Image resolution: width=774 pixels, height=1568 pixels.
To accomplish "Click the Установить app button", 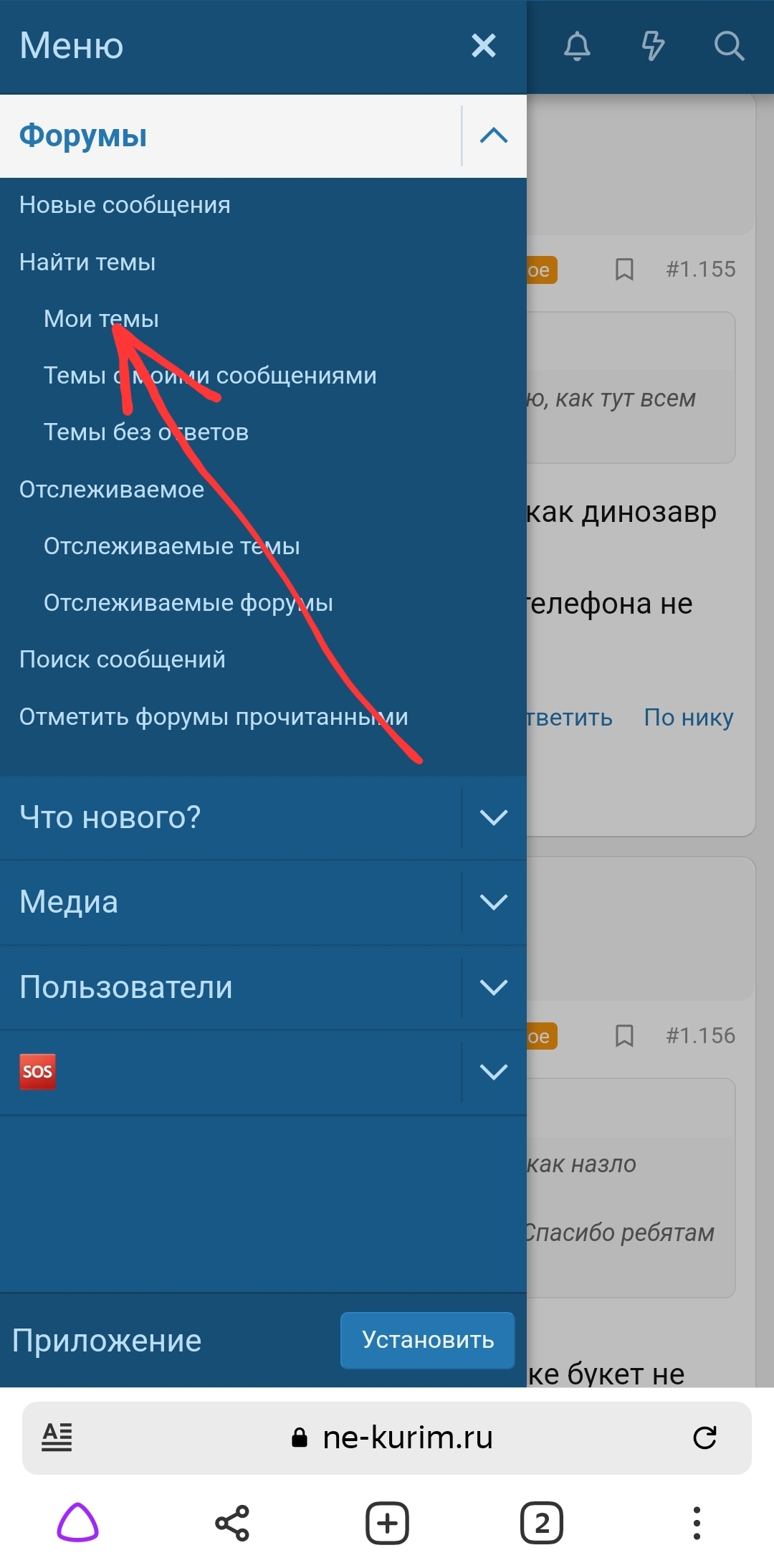I will click(428, 1340).
